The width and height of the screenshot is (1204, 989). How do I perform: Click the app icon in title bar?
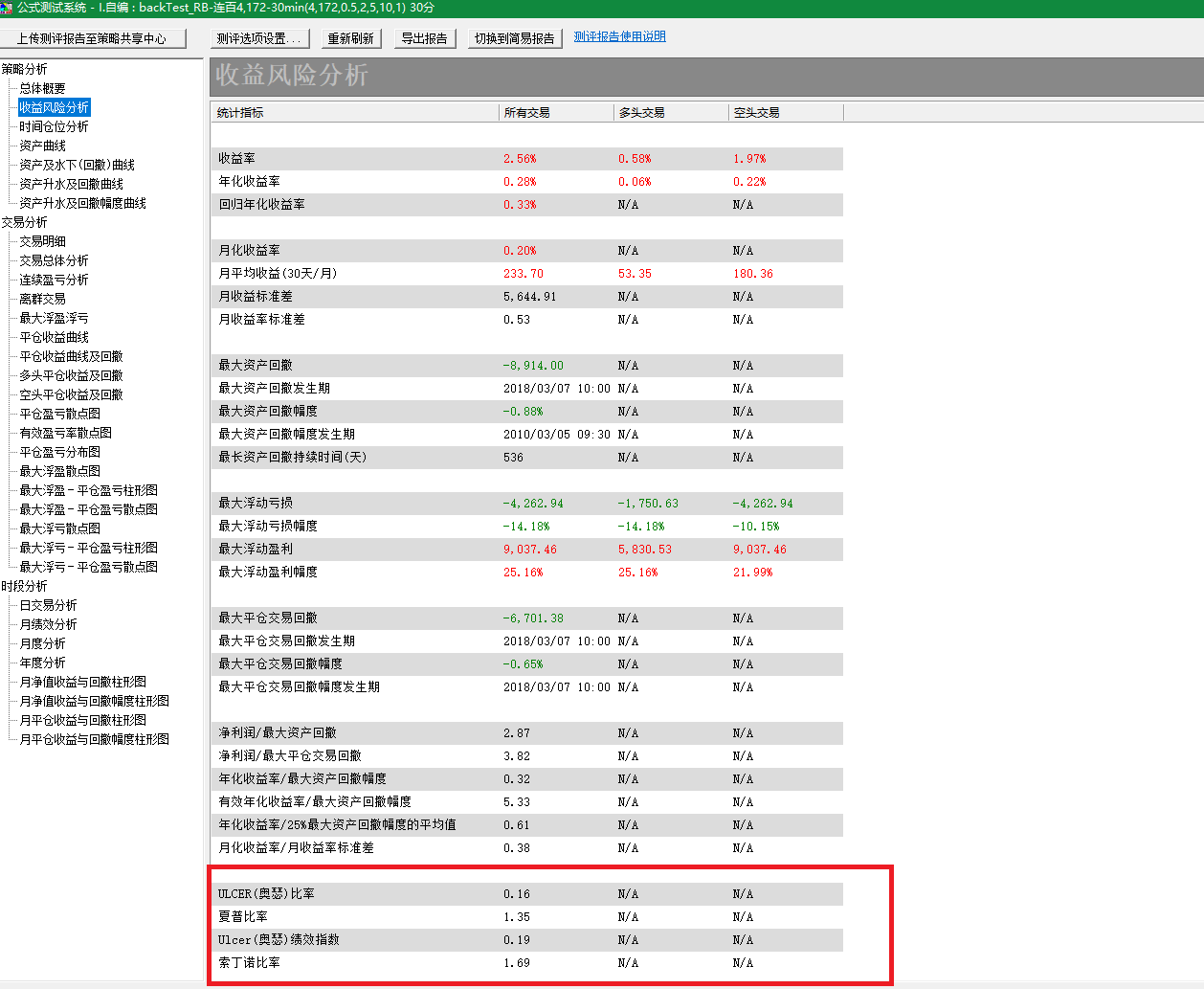coord(7,7)
